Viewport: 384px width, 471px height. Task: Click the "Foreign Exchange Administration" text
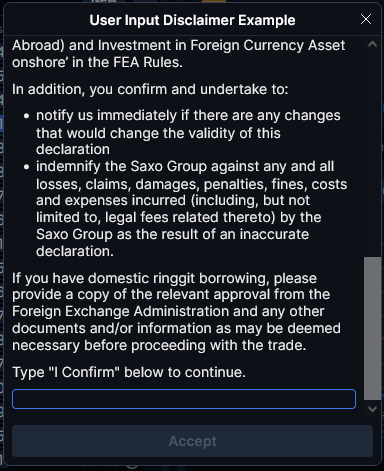[x=120, y=311]
